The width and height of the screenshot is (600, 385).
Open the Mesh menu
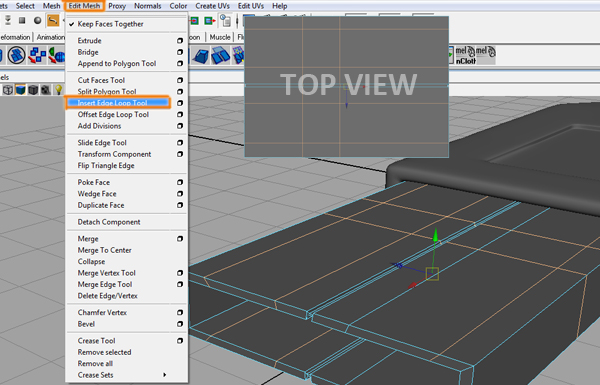[x=51, y=6]
